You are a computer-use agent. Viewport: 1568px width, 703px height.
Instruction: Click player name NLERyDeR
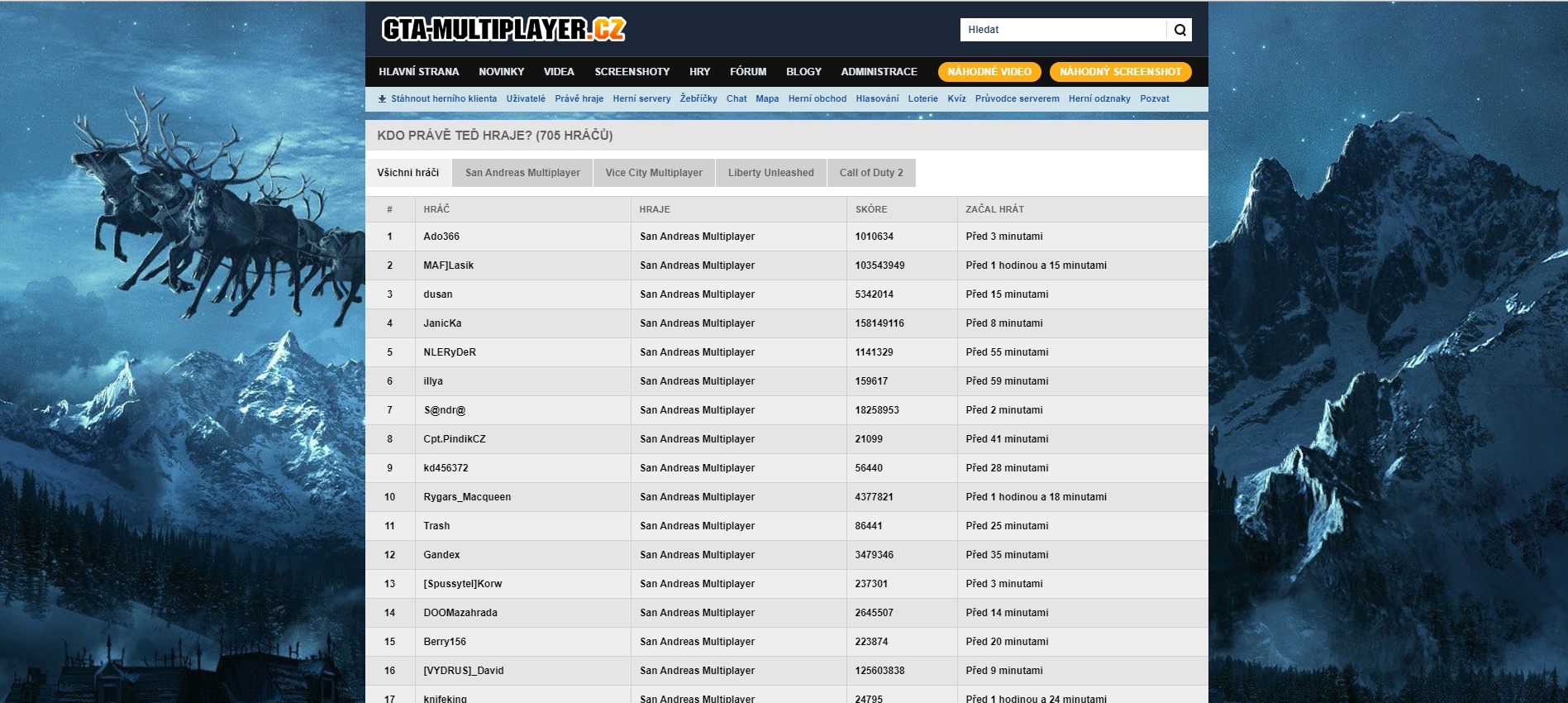pyautogui.click(x=450, y=352)
